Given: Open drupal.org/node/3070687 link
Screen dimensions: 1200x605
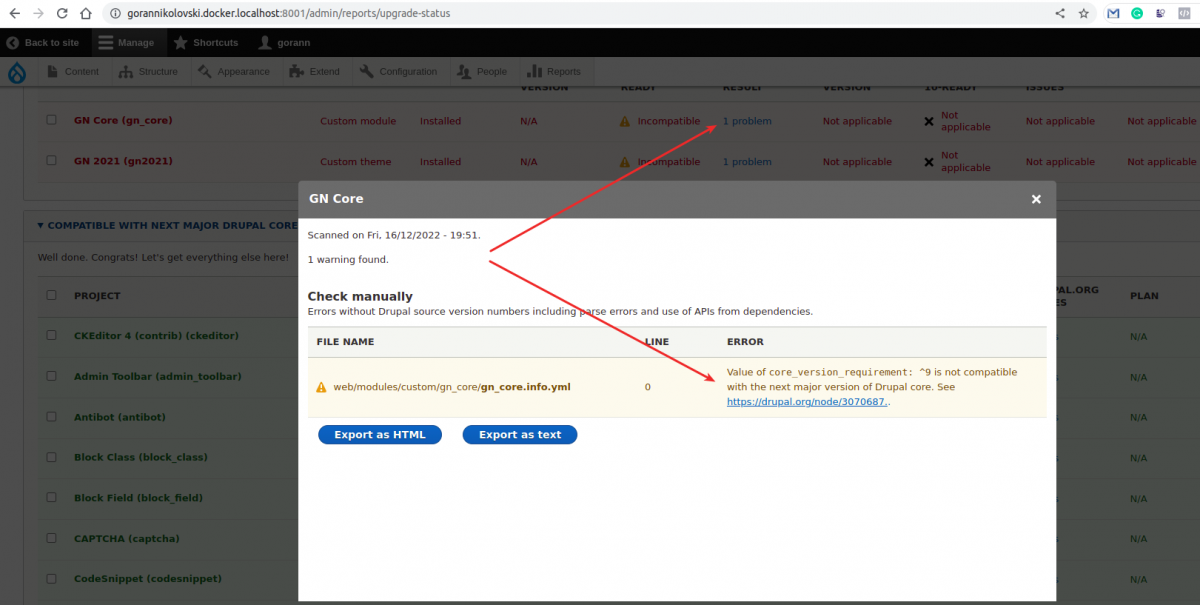Looking at the screenshot, I should [x=808, y=401].
